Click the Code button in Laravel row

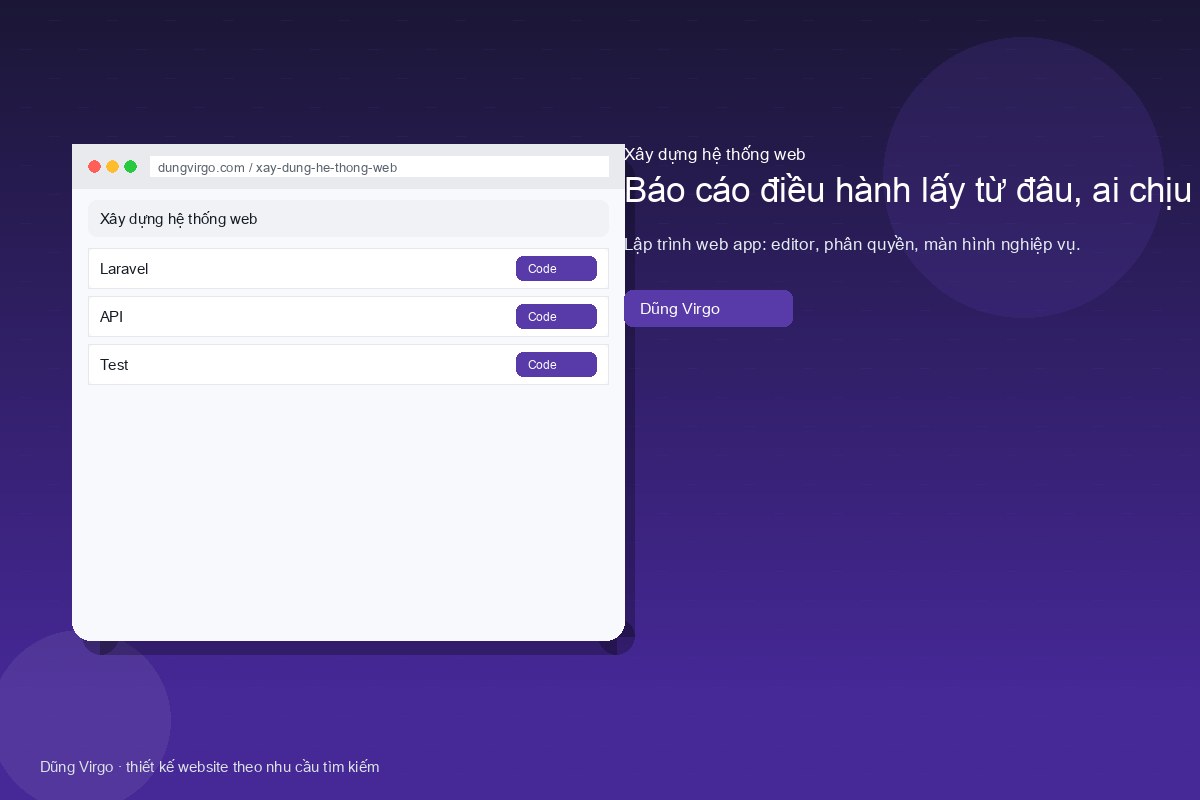(556, 269)
